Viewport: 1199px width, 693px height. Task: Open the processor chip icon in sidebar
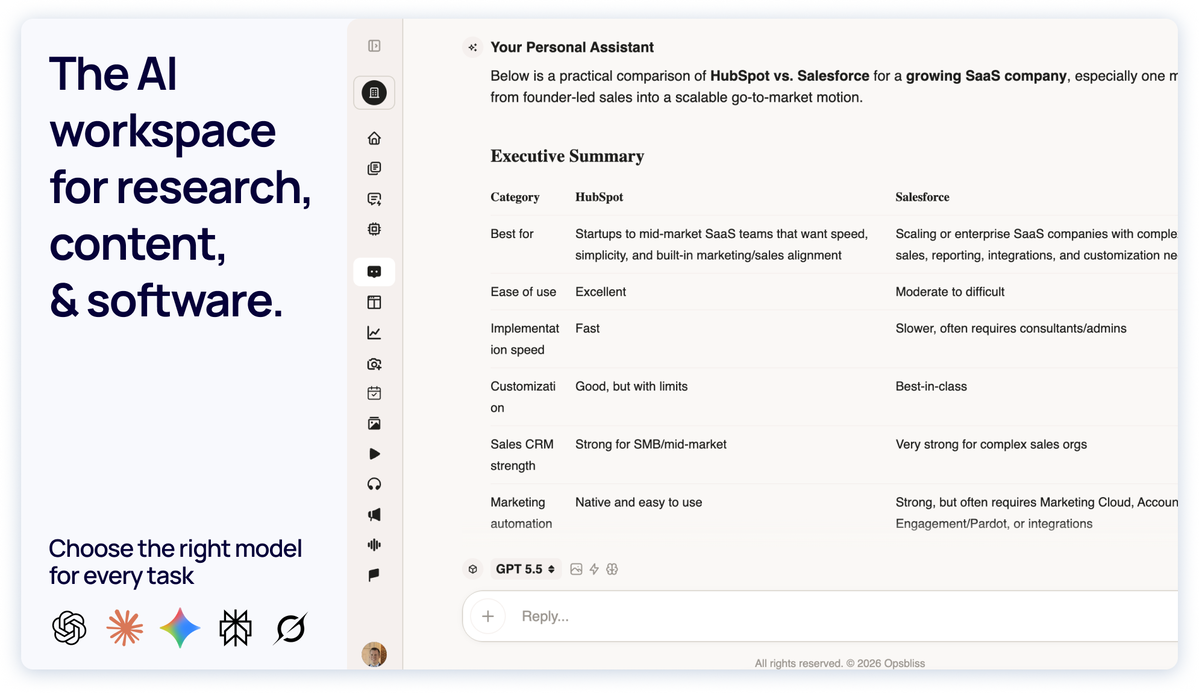374,229
